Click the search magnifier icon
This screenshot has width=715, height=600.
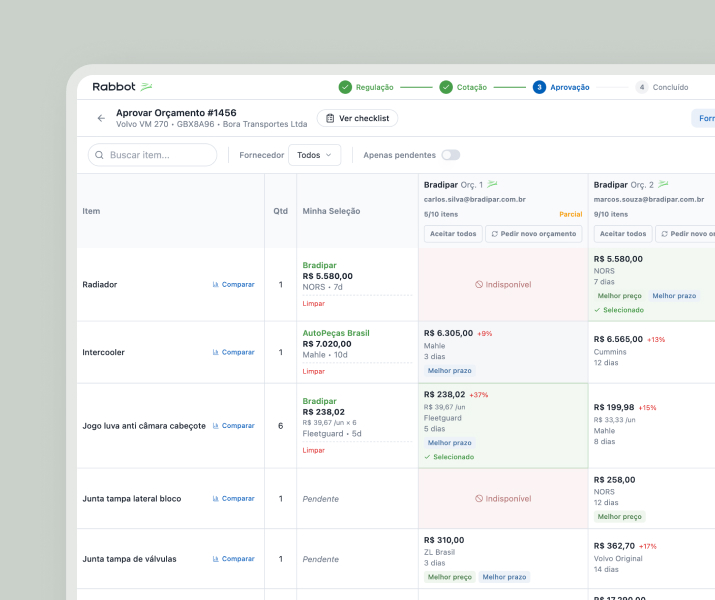pos(99,155)
